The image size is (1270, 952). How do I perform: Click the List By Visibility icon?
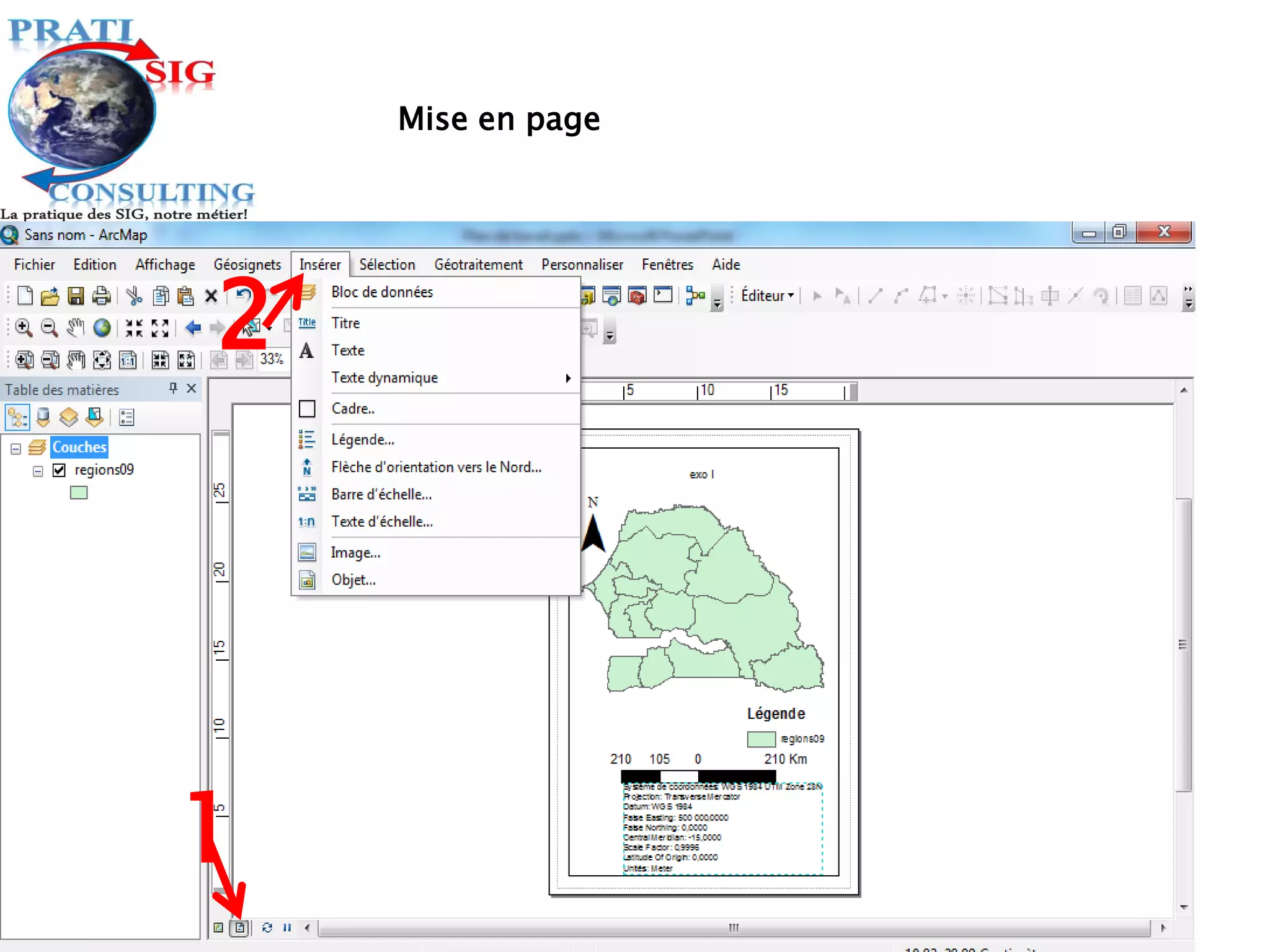[x=68, y=417]
